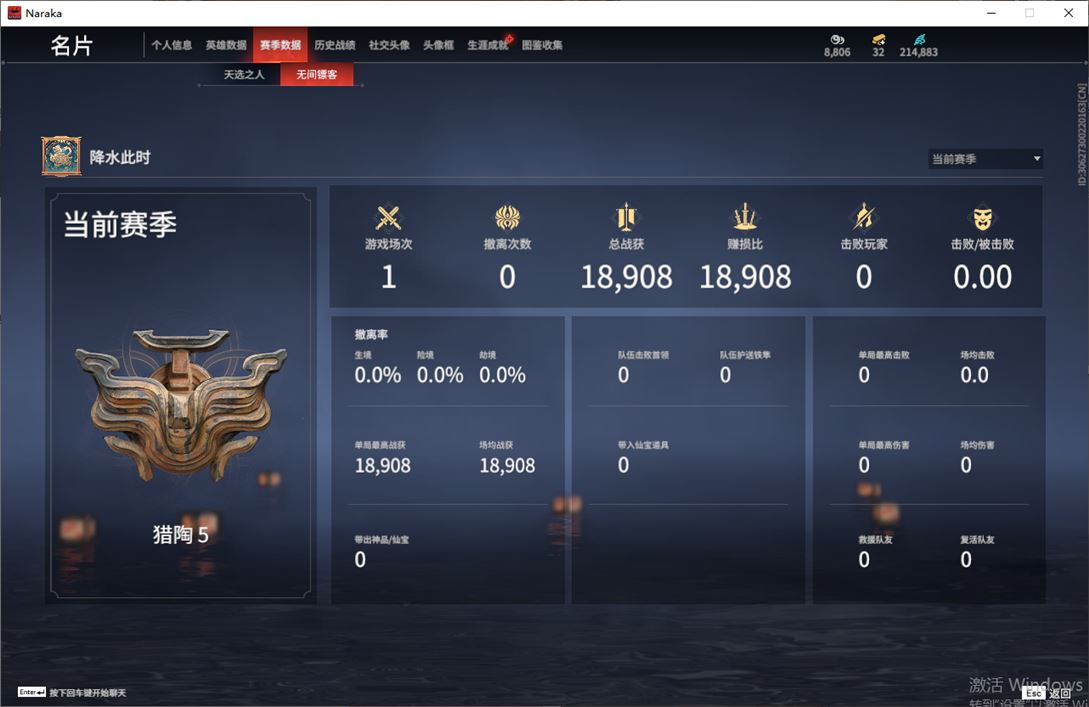Switch to the 个人信息 tab

pos(172,45)
